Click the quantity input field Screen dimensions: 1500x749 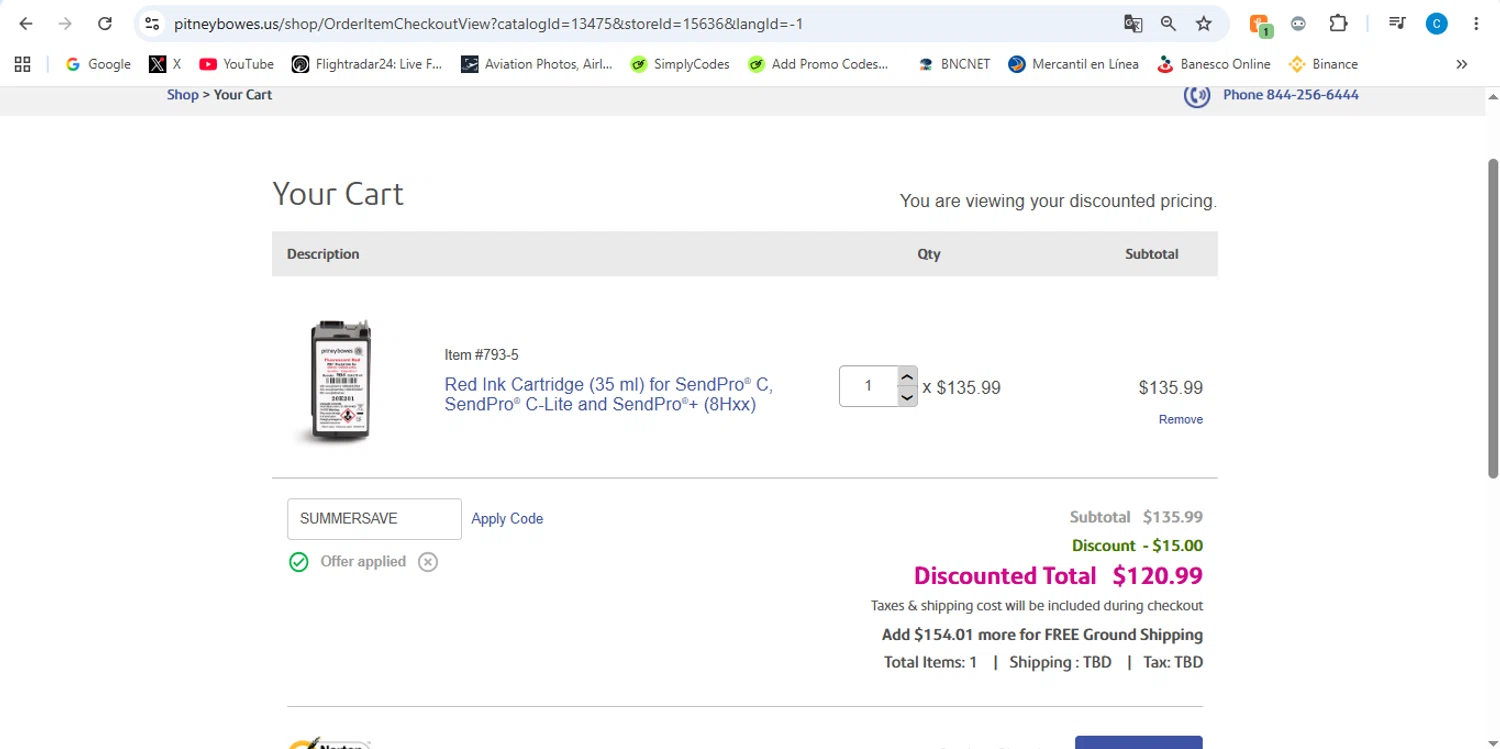pyautogui.click(x=868, y=387)
